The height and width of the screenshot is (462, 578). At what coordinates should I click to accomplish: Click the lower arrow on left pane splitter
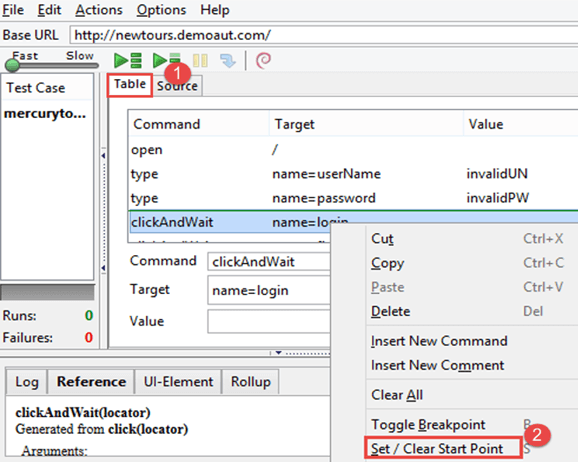click(103, 268)
